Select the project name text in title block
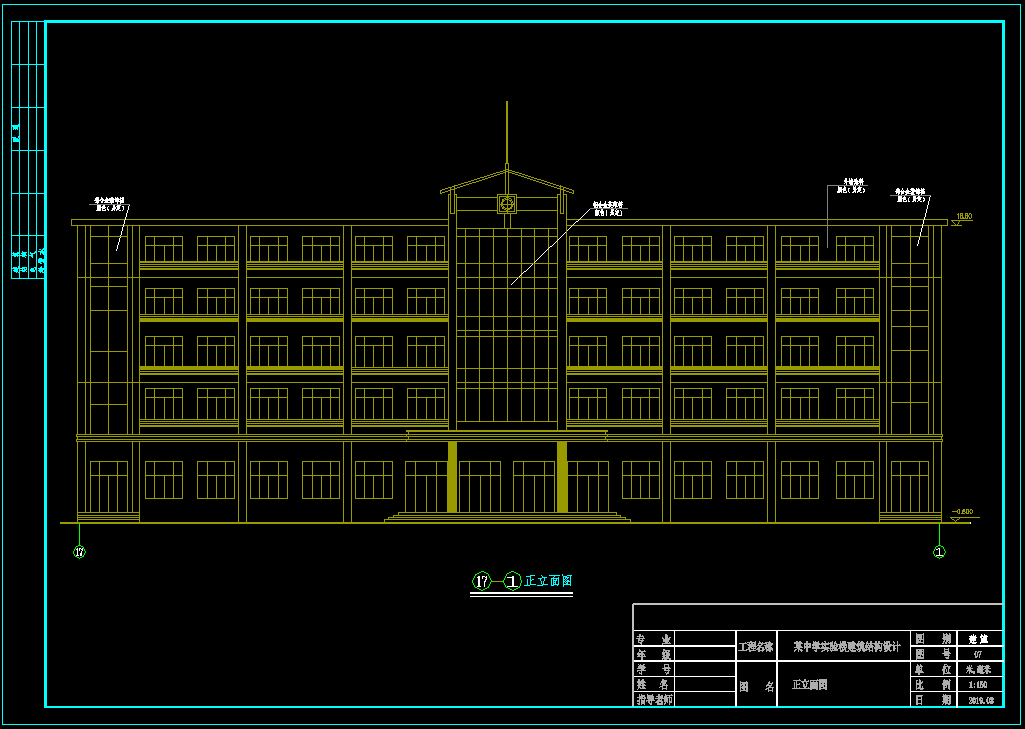Image resolution: width=1025 pixels, height=729 pixels. tap(846, 646)
